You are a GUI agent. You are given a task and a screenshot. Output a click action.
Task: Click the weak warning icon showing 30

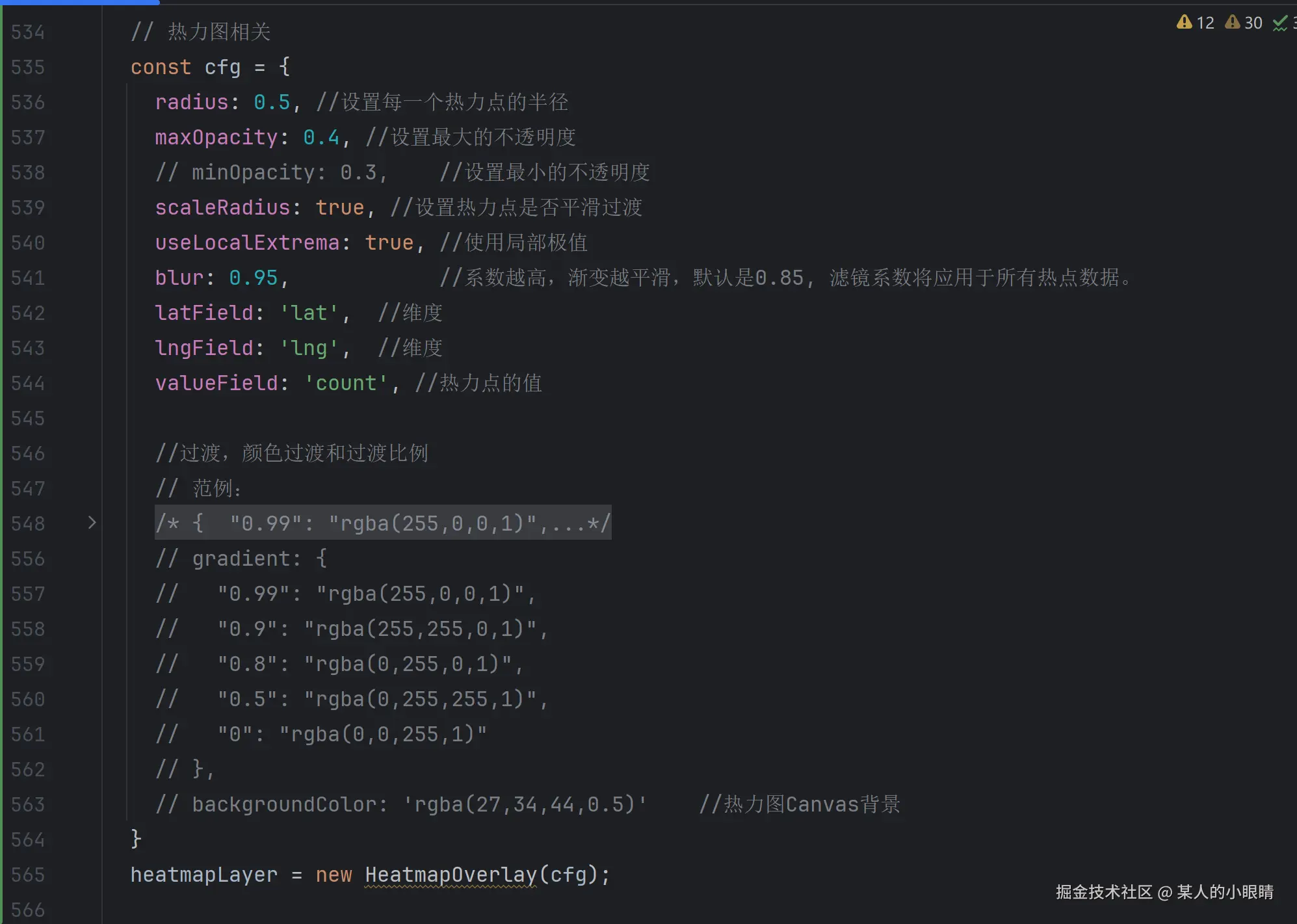pos(1232,23)
